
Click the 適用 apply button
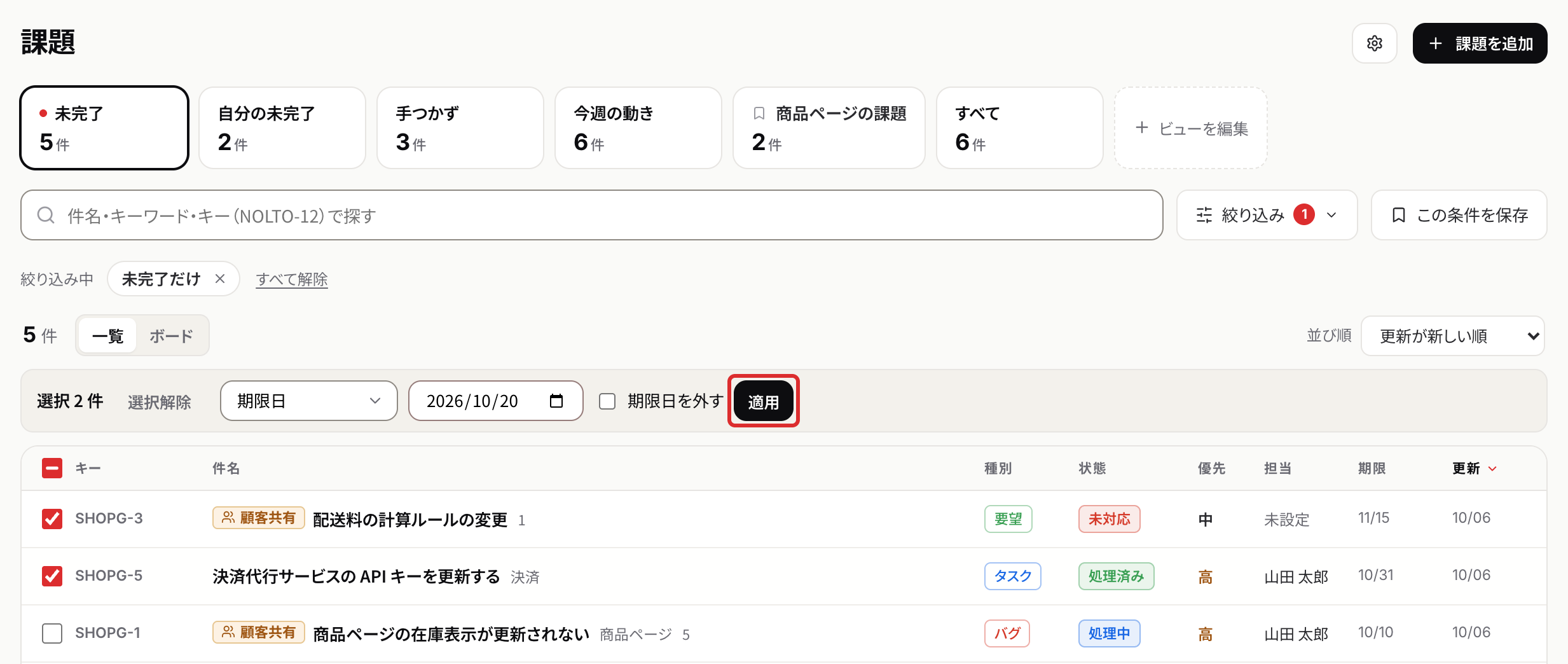pyautogui.click(x=763, y=401)
